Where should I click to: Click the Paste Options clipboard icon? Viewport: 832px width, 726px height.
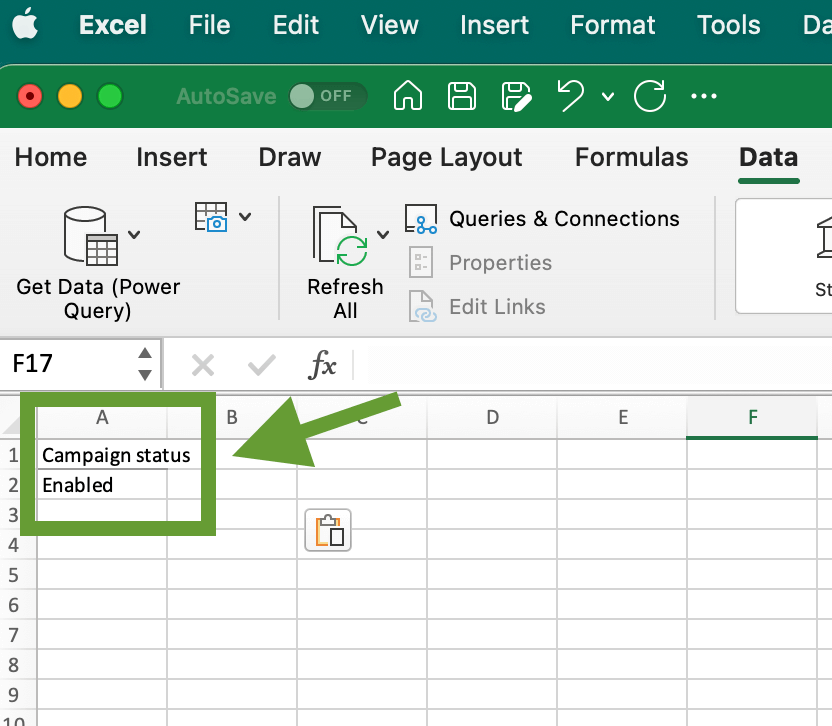(x=328, y=530)
